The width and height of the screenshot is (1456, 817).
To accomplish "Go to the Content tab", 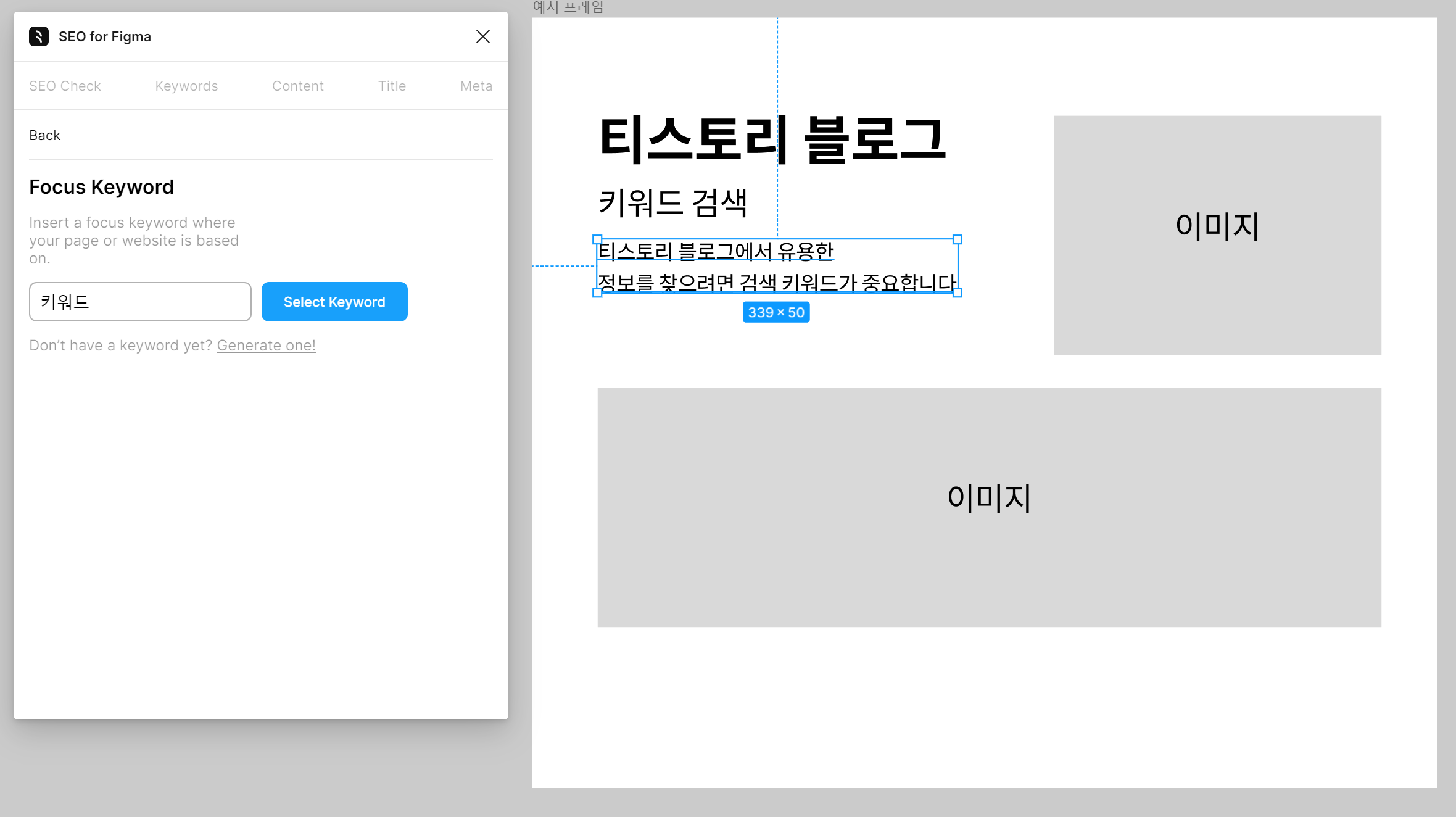I will coord(297,86).
